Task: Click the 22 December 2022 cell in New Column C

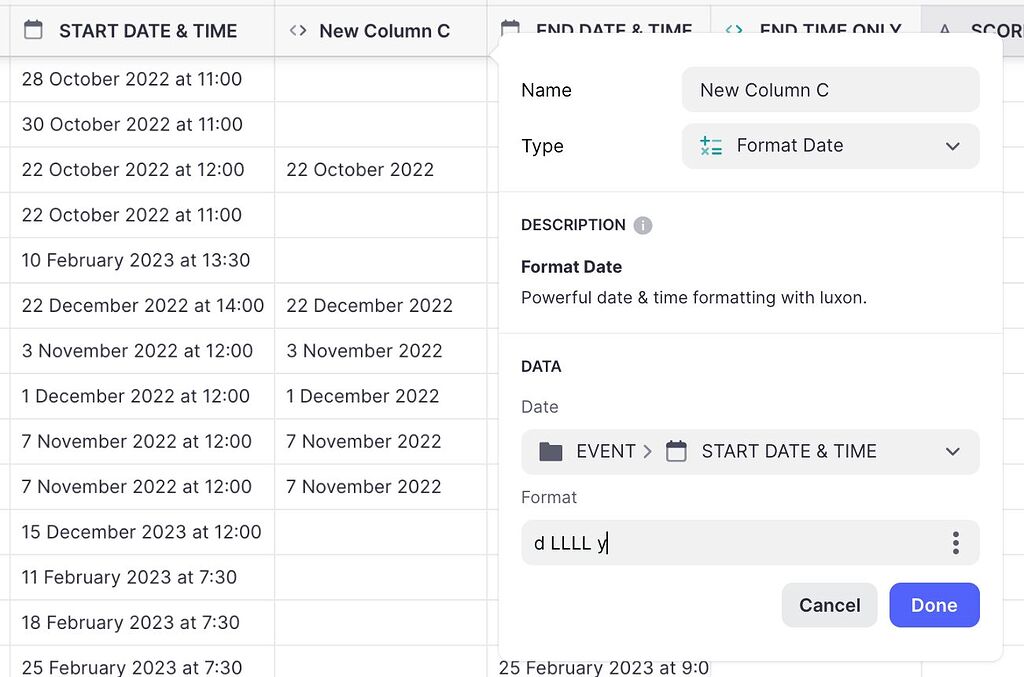Action: (x=369, y=305)
